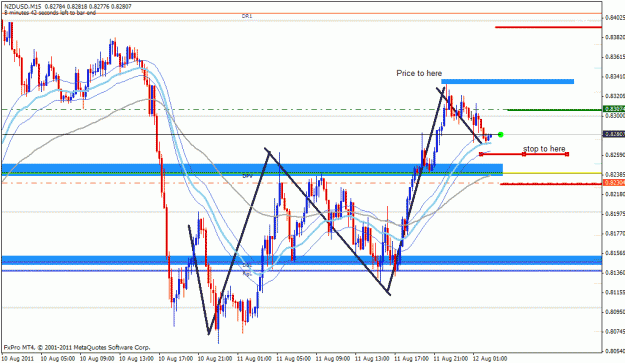This screenshot has width=625, height=363.
Task: Click the '11 Aug 13:00' time axis label
Action: click(372, 359)
